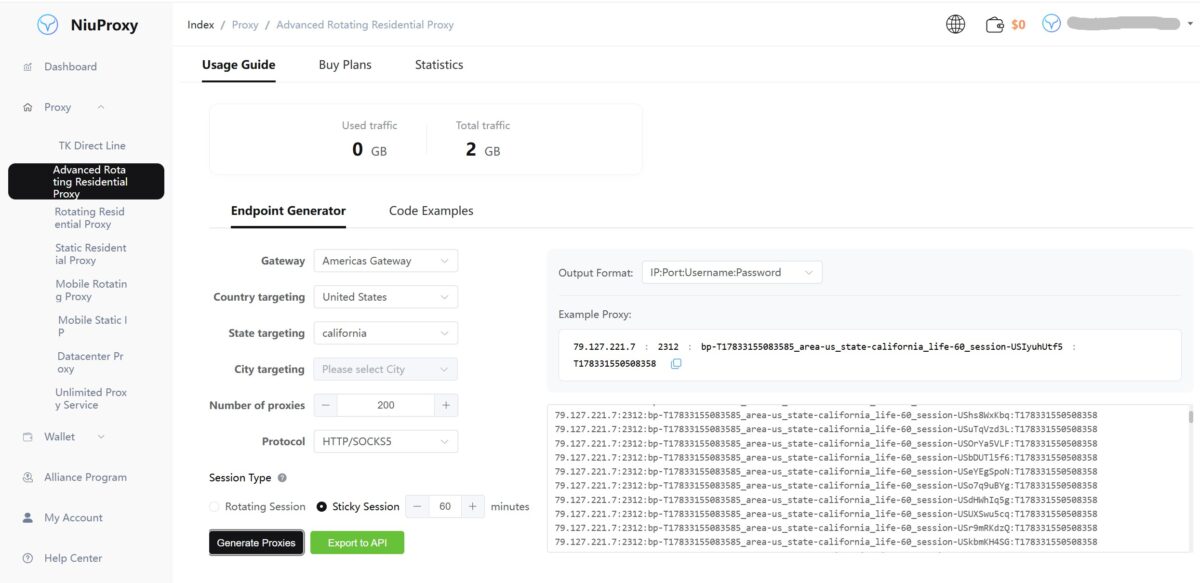Open Help Center from sidebar label
The height and width of the screenshot is (583, 1200).
click(x=73, y=558)
